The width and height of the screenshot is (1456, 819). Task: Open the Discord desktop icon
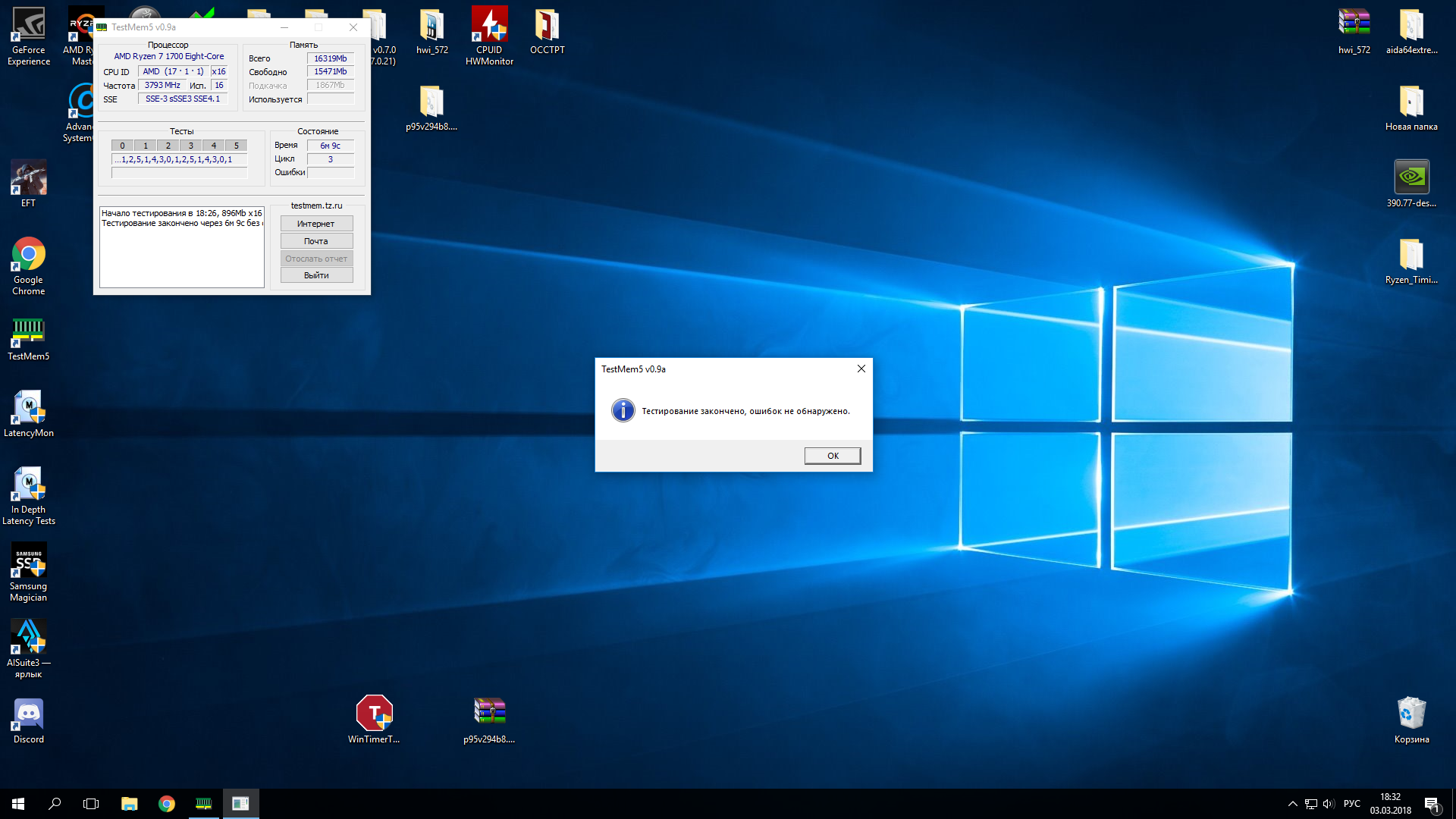[28, 715]
